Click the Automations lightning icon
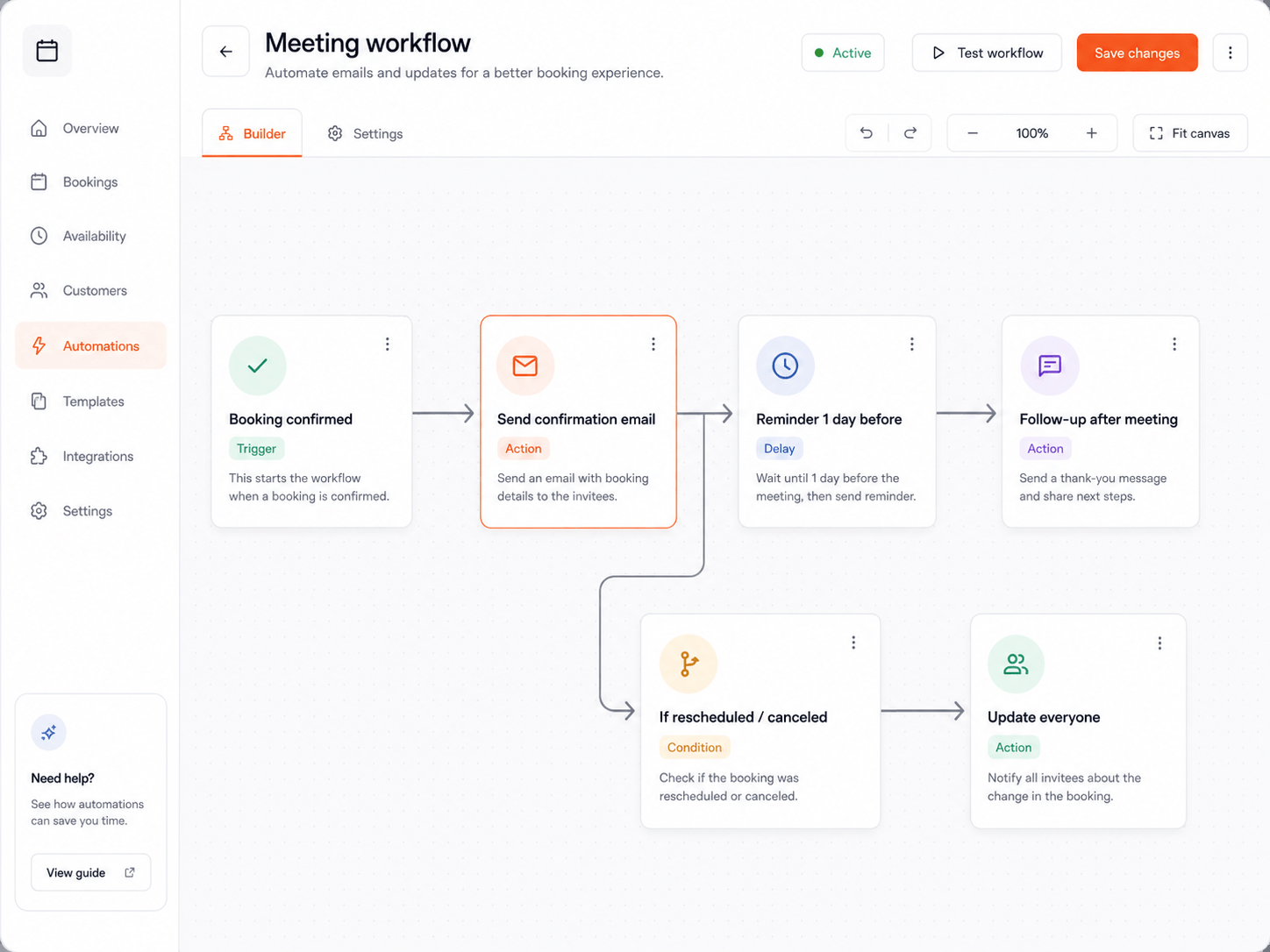 [39, 345]
